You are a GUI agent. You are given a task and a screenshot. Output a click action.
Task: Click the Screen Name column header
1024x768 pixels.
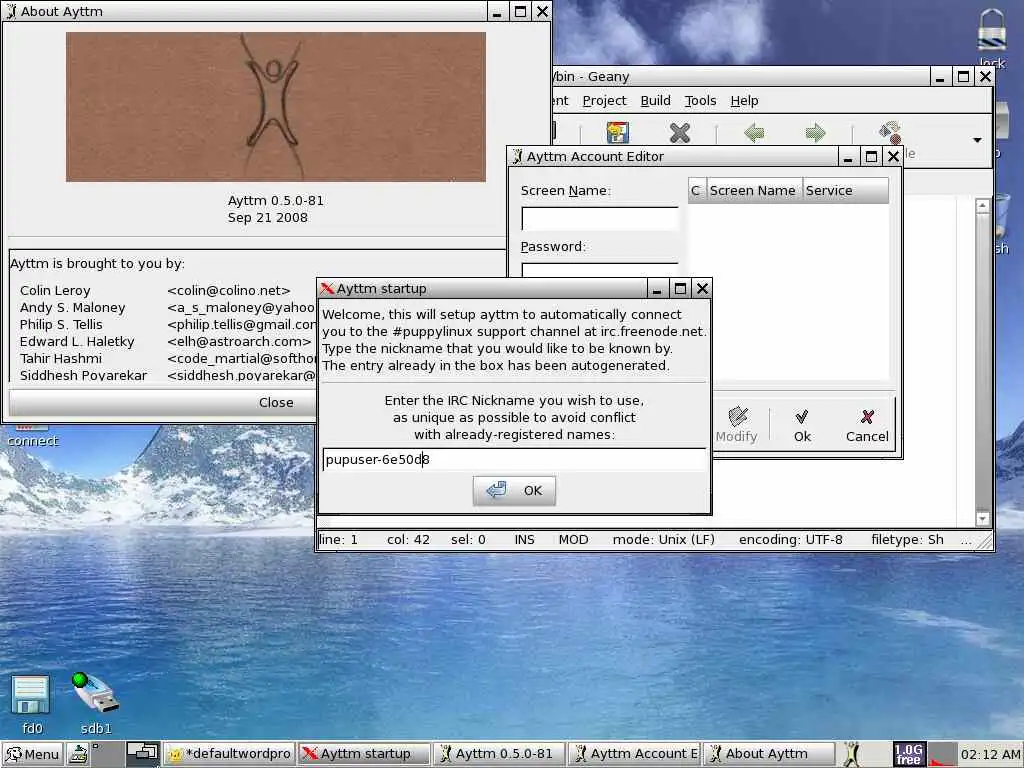(752, 191)
